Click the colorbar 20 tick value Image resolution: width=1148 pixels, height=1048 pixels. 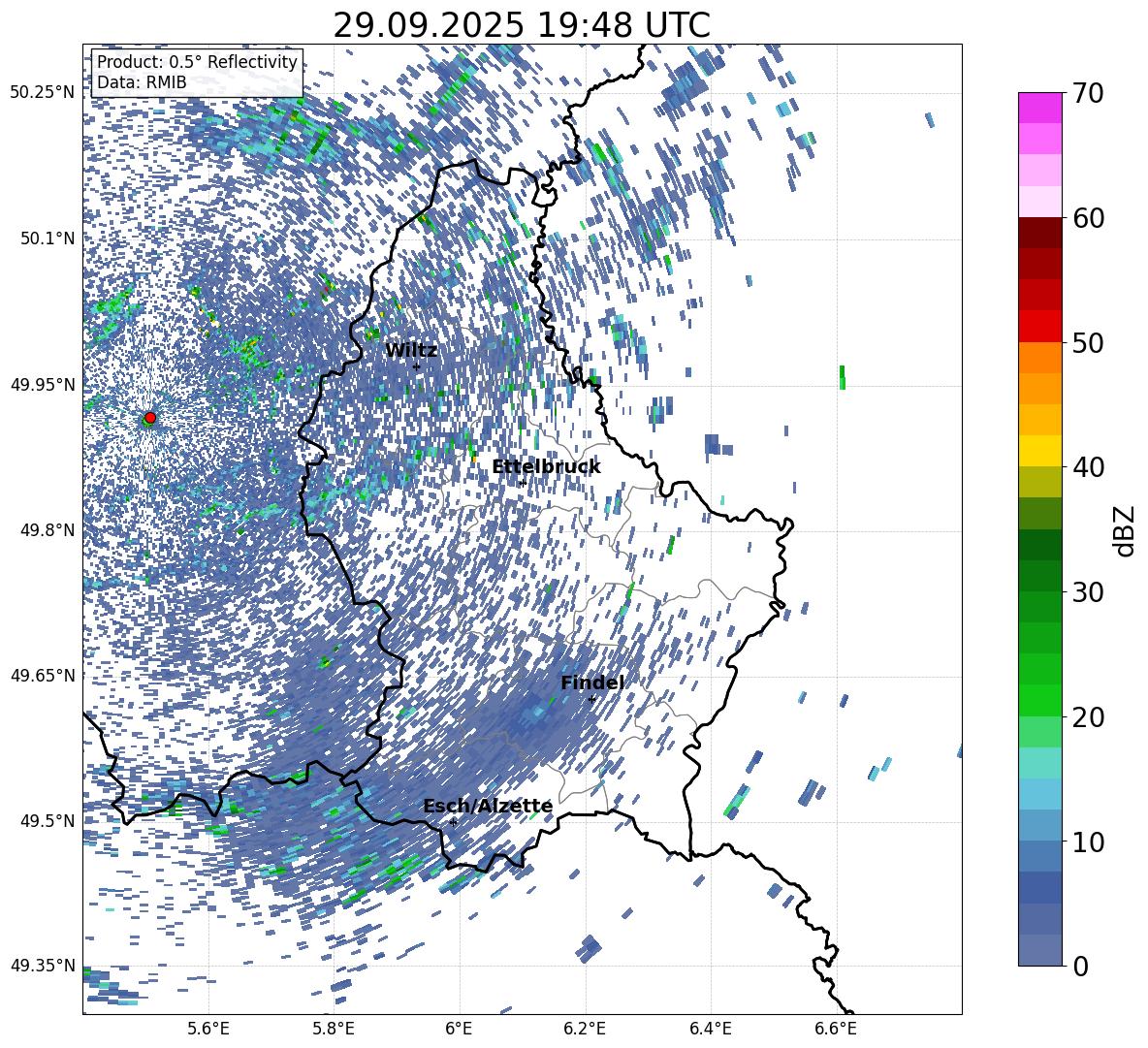pos(1088,716)
